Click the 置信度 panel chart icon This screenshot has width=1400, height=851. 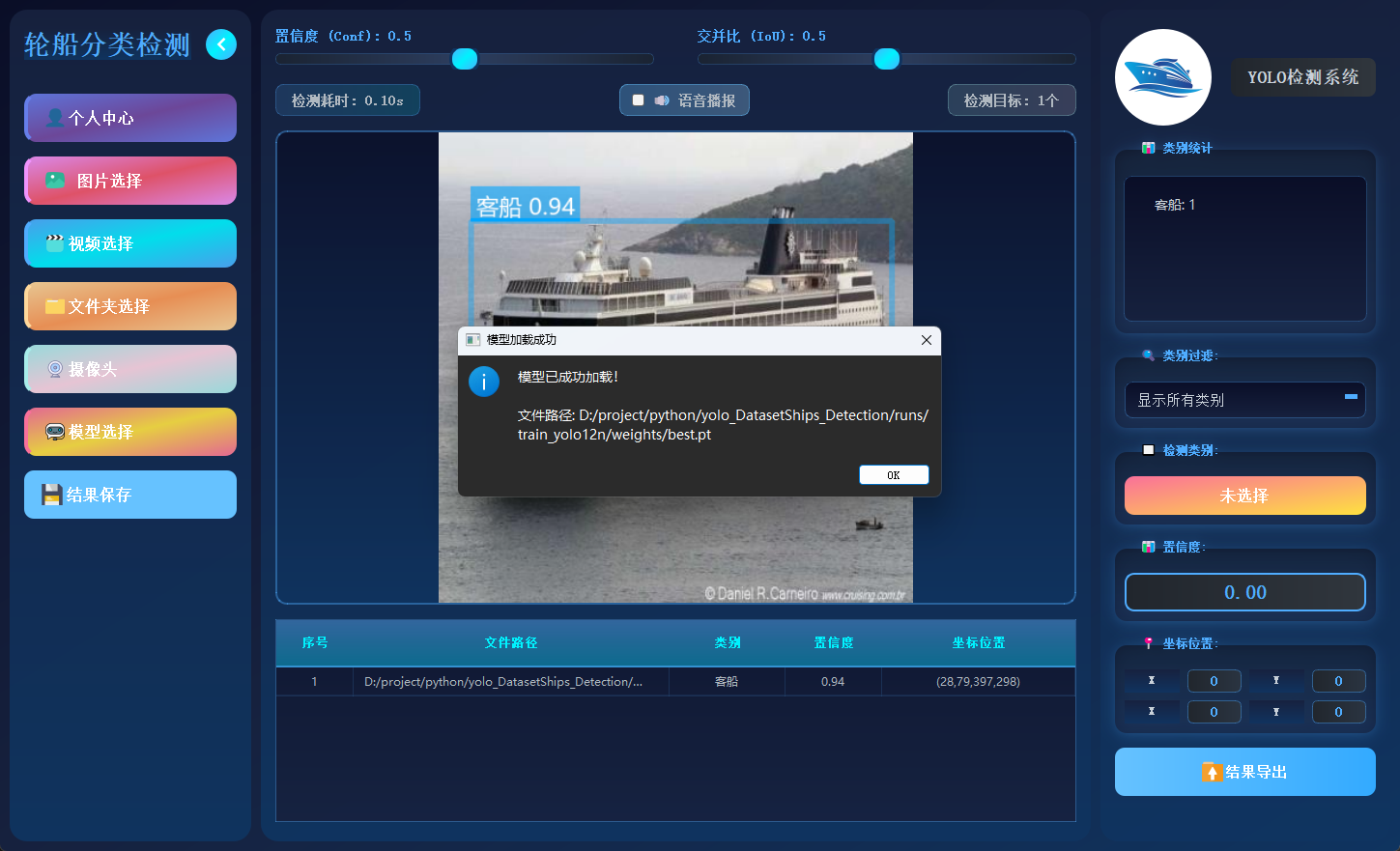click(1149, 547)
